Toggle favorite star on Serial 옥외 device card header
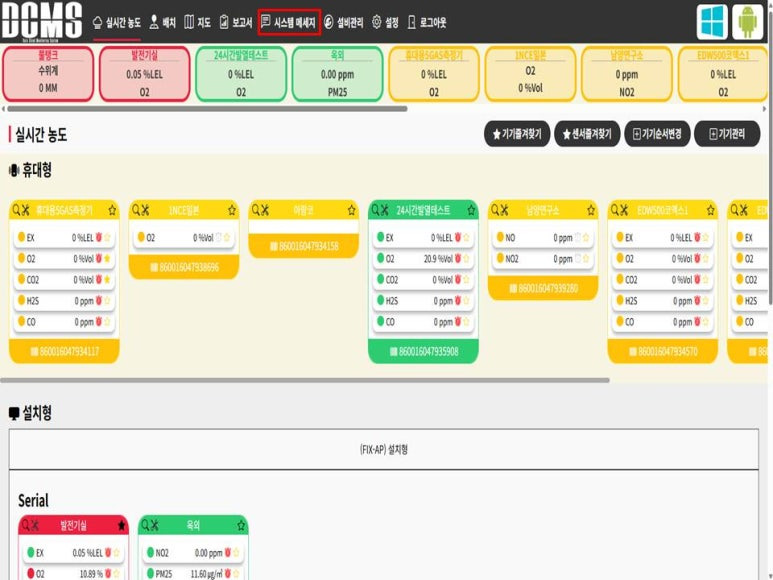This screenshot has width=773, height=580. click(x=241, y=526)
